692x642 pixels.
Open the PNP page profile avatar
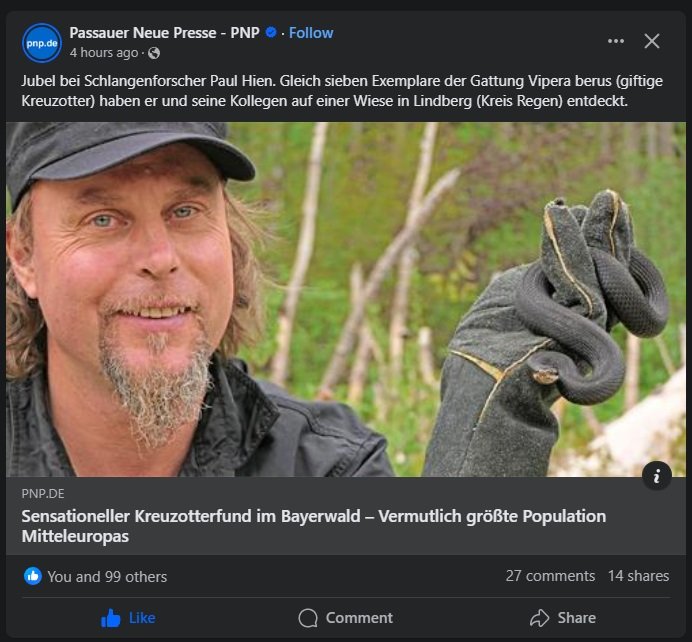(x=42, y=42)
